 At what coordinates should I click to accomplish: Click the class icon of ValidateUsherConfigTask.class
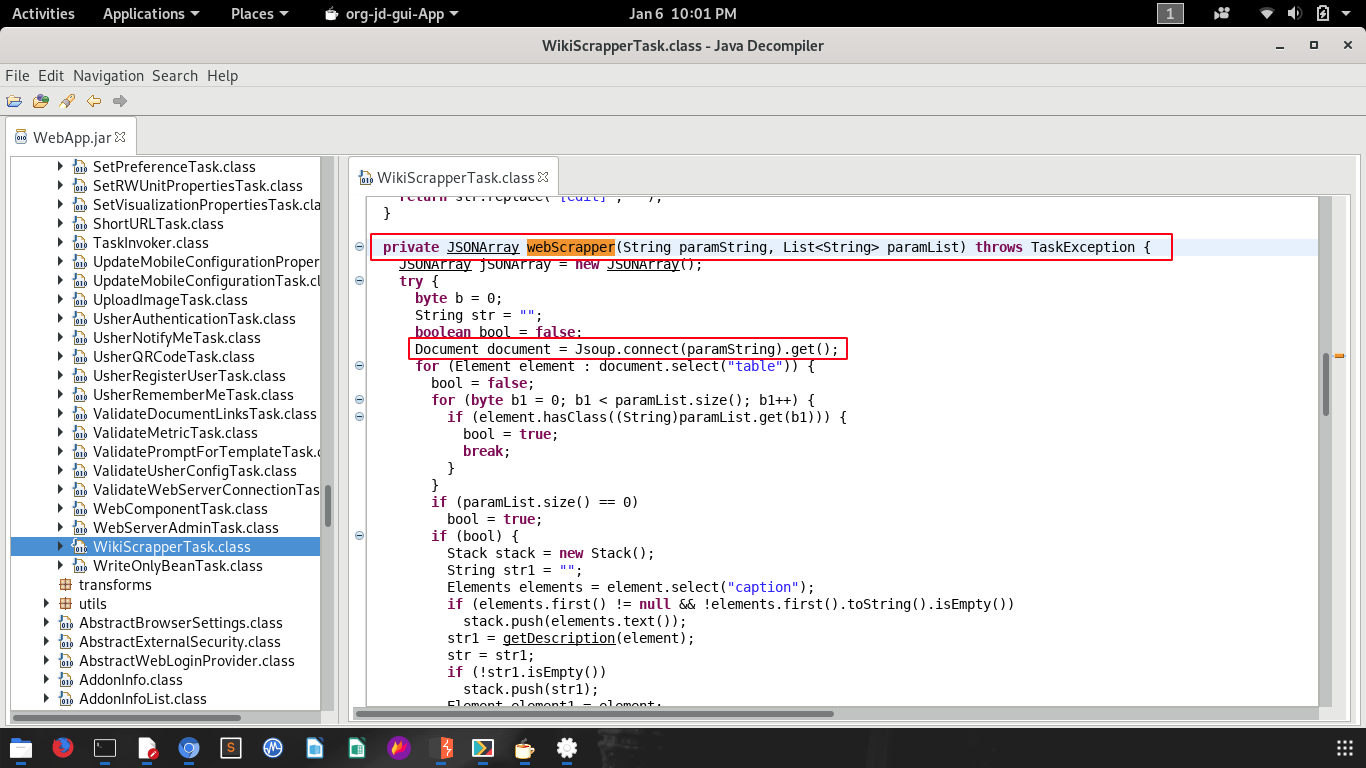click(80, 471)
